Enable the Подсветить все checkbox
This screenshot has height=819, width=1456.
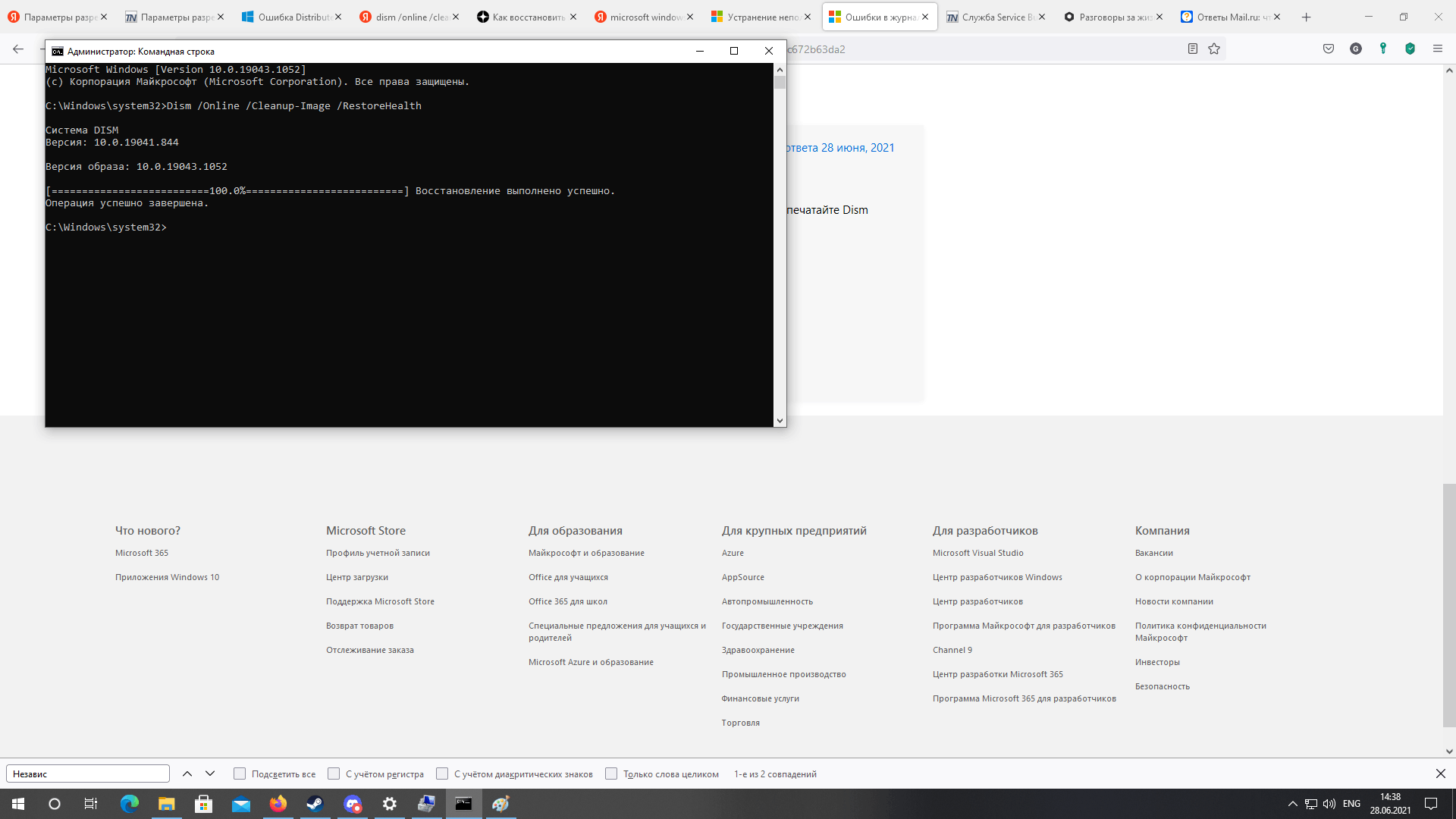(x=240, y=773)
